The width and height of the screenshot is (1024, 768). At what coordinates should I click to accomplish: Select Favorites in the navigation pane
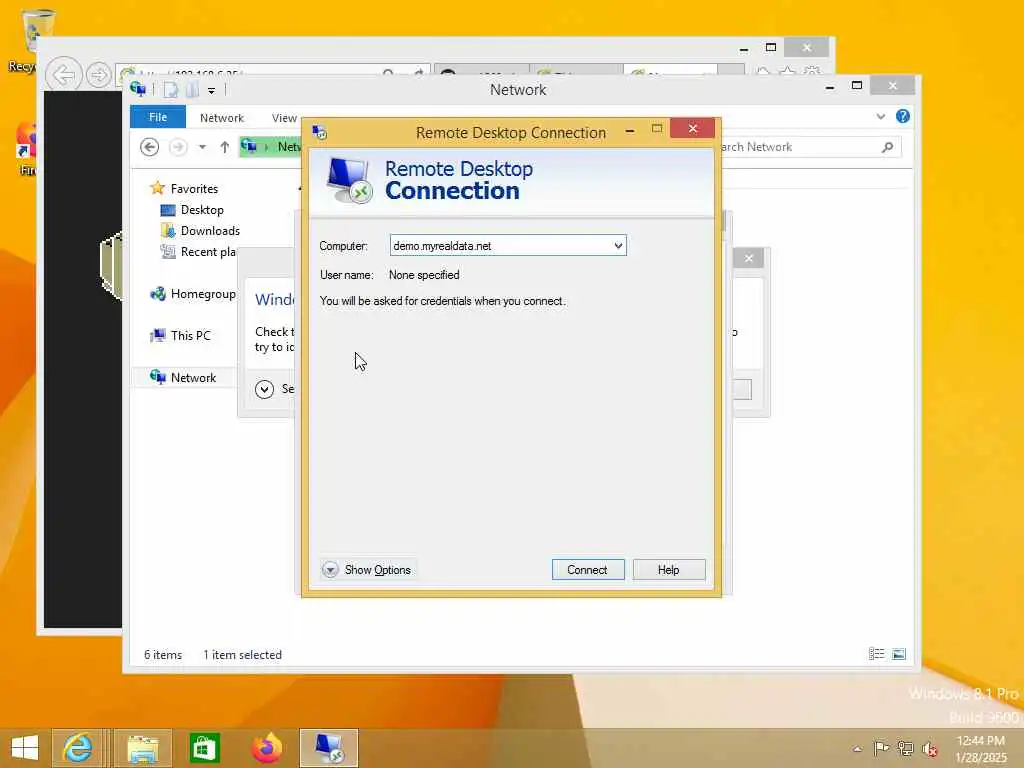pyautogui.click(x=194, y=188)
